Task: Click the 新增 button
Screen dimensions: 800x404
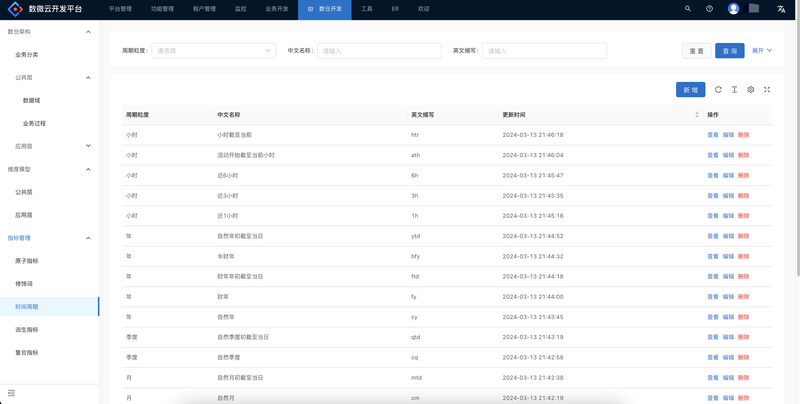Action: (690, 89)
